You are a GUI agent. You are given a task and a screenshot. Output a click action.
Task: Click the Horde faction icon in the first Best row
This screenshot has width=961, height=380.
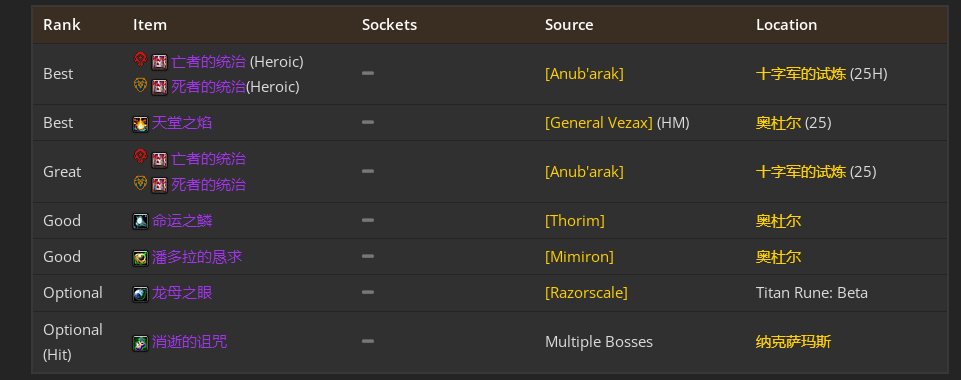pos(140,60)
